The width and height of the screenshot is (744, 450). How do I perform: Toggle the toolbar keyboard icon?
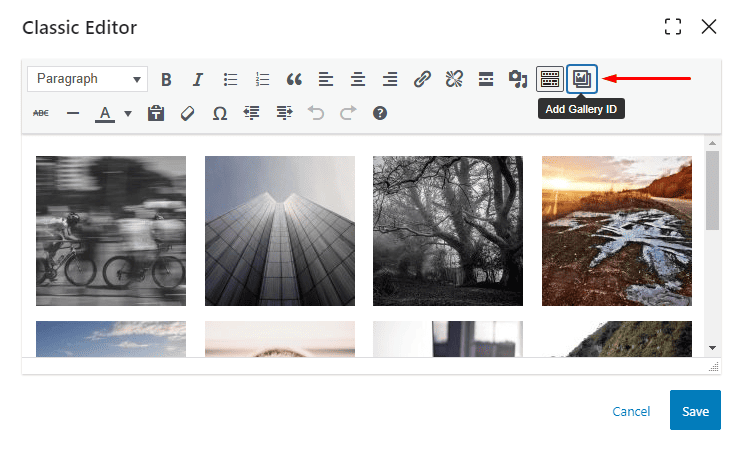(x=550, y=79)
